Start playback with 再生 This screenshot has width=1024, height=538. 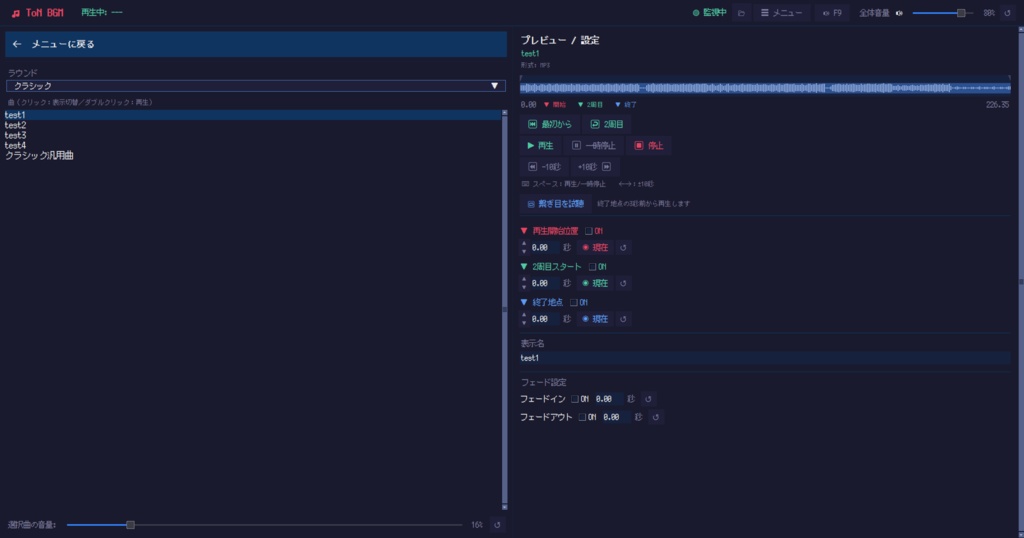coord(540,146)
